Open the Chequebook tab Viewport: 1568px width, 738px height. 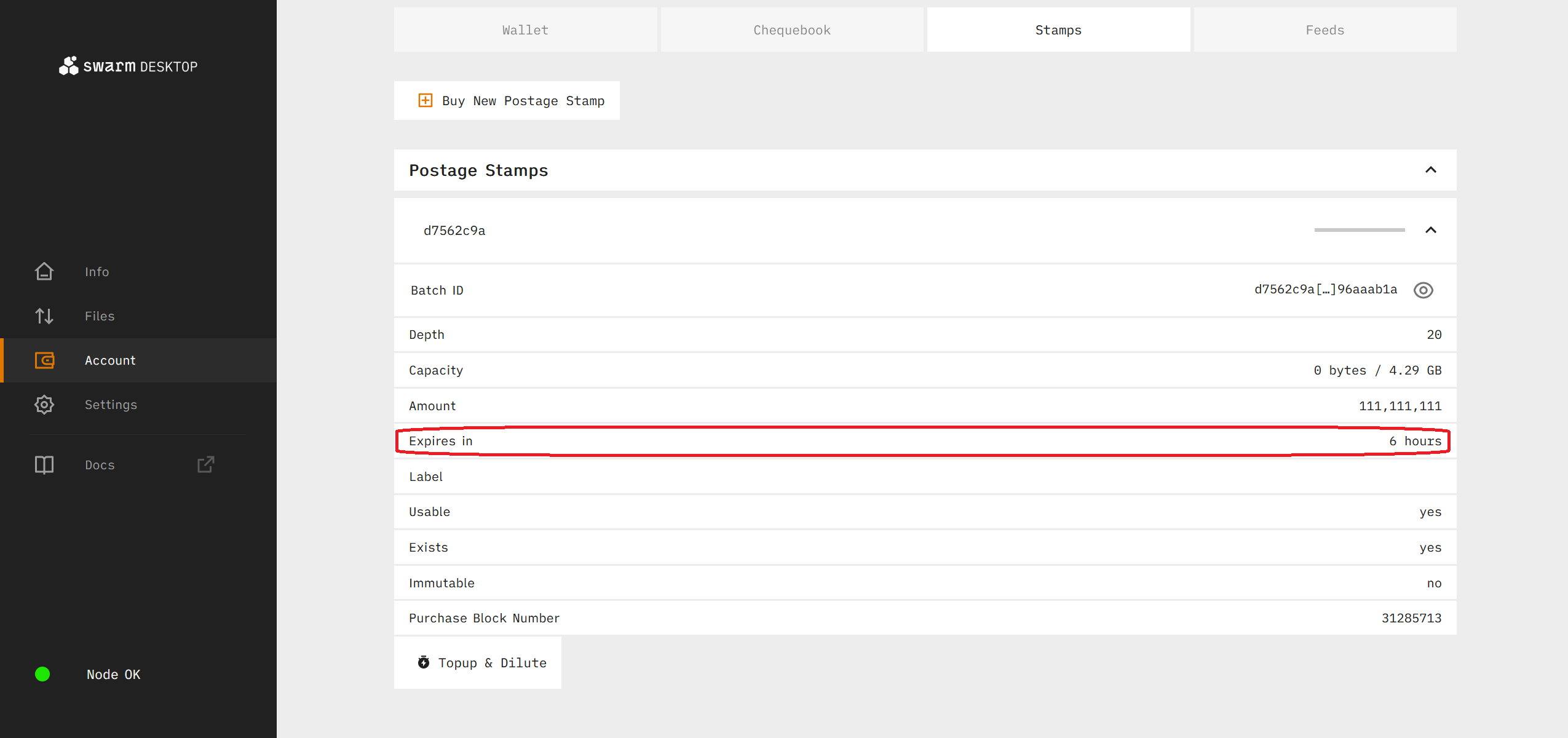[792, 30]
